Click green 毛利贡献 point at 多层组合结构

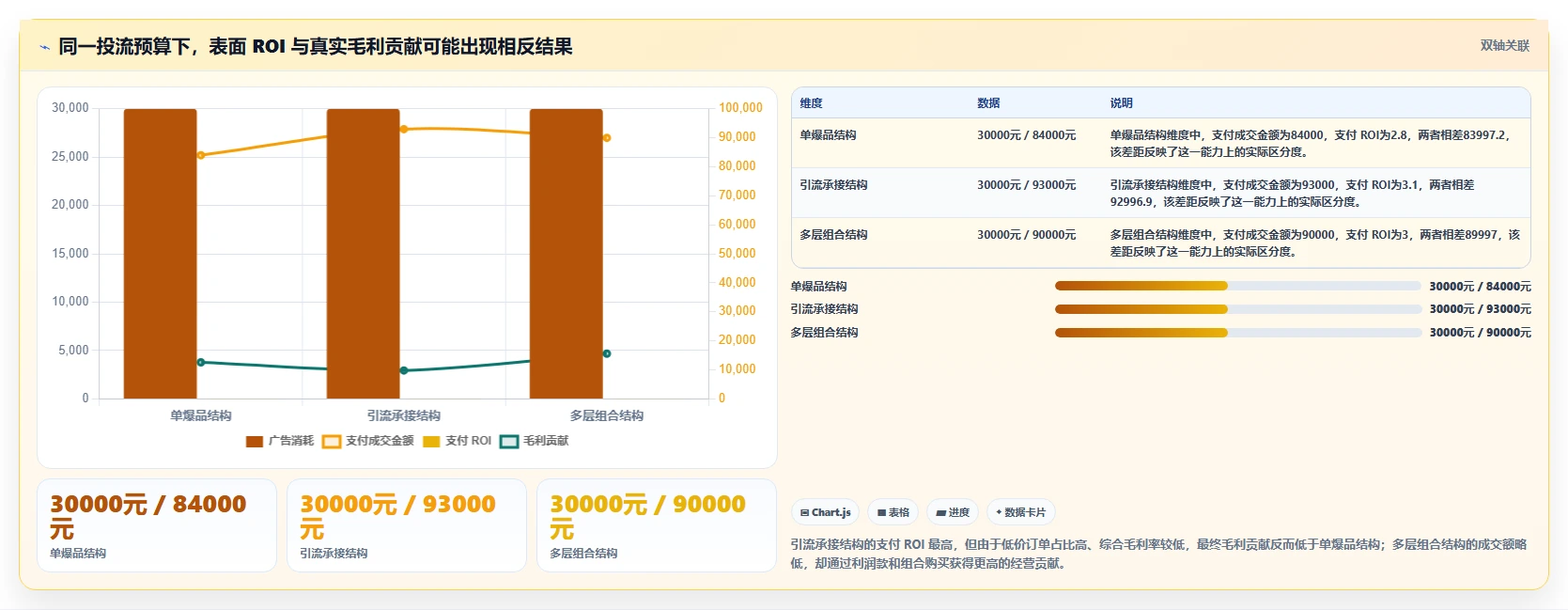click(607, 353)
